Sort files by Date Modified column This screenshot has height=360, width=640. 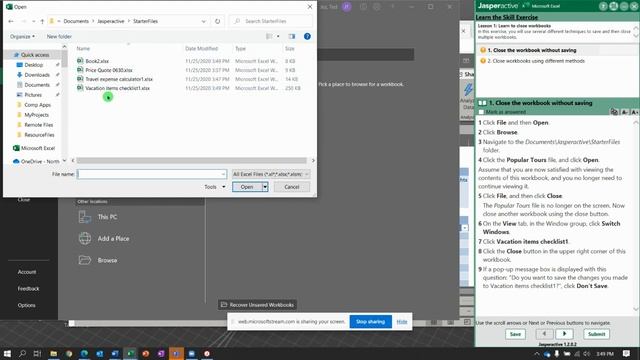coord(201,49)
